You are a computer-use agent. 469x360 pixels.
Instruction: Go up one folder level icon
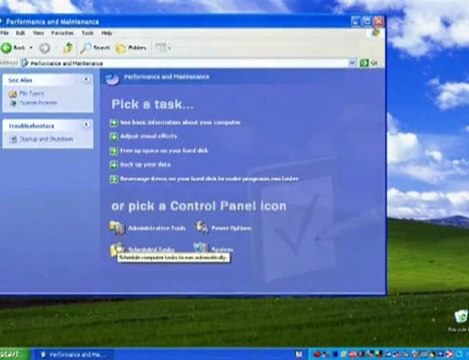[x=68, y=48]
